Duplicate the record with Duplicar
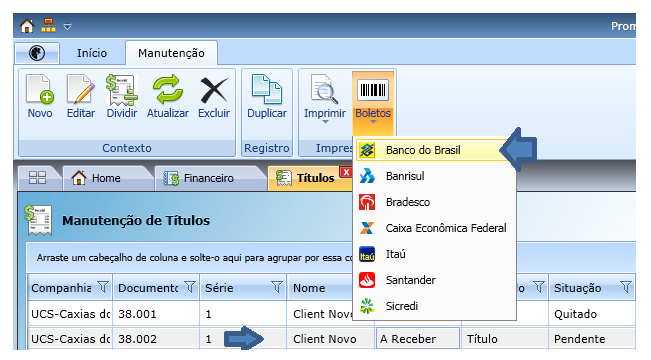The image size is (651, 360). 267,97
